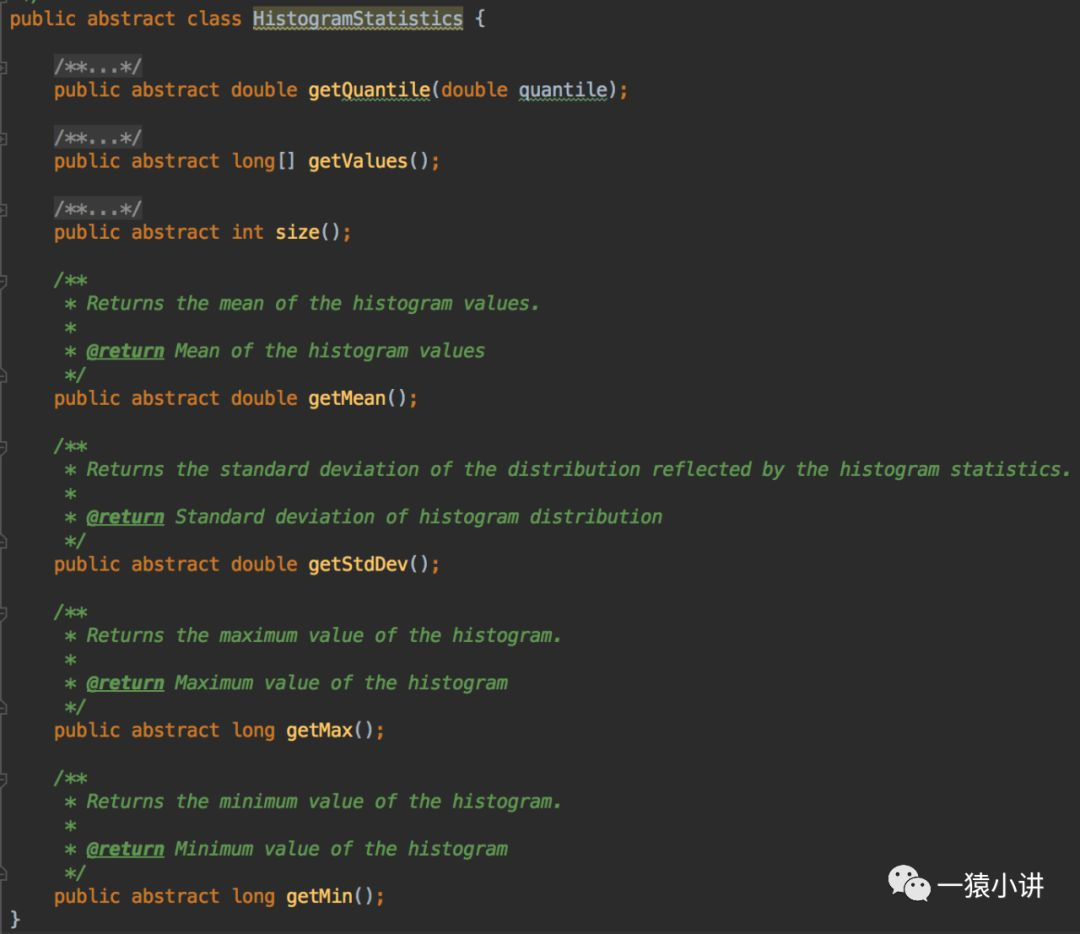Collapse Javadoc fold marker above getMax
The image size is (1080, 934).
click(4, 612)
